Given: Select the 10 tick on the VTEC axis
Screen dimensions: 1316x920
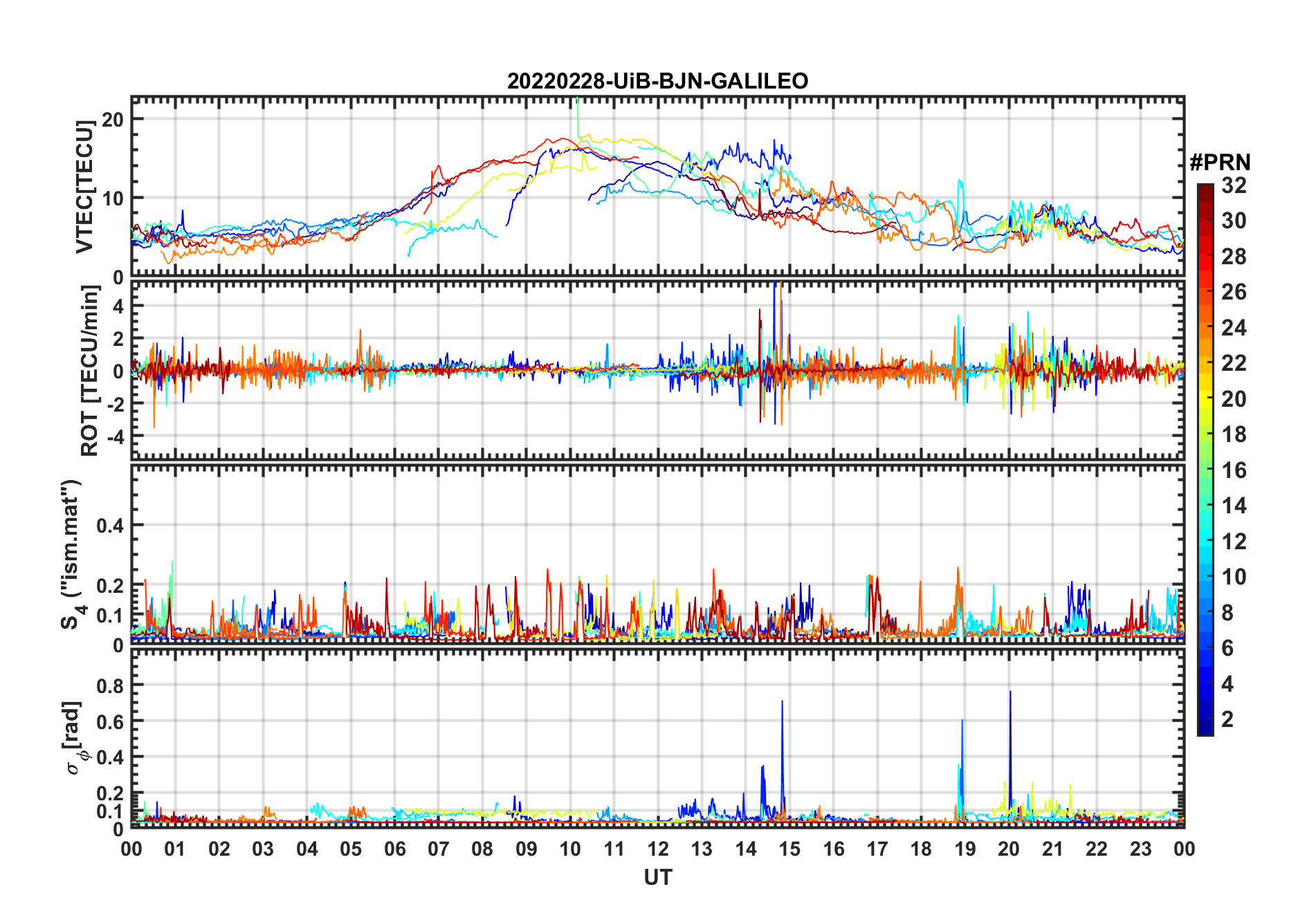Looking at the screenshot, I should 113,198.
